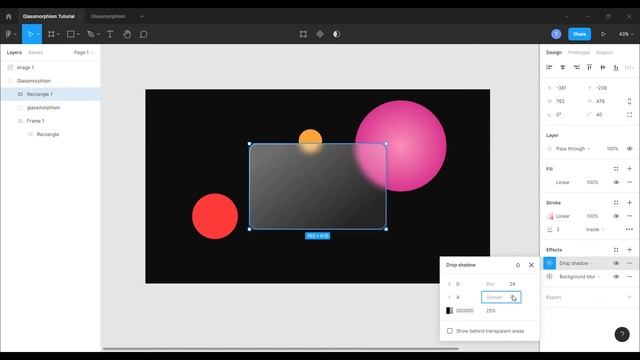Toggle Drop shadow visibility eye
This screenshot has width=640, height=360.
[x=616, y=264]
